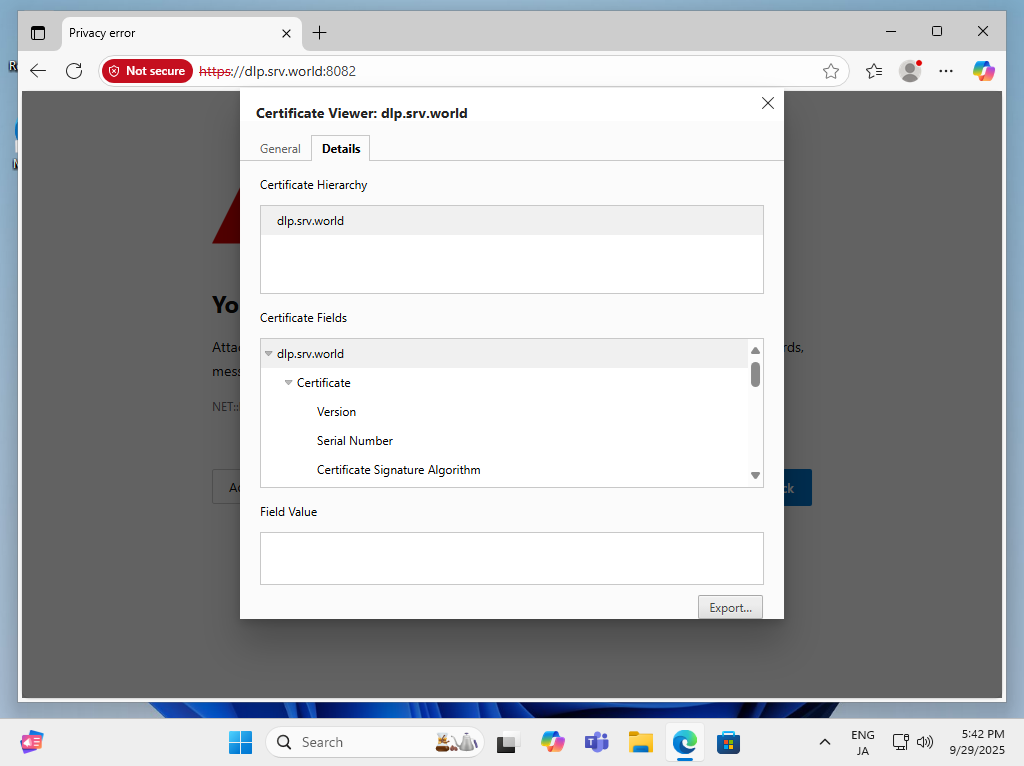The image size is (1024, 766).
Task: Open File Explorer from the taskbar
Action: [640, 742]
